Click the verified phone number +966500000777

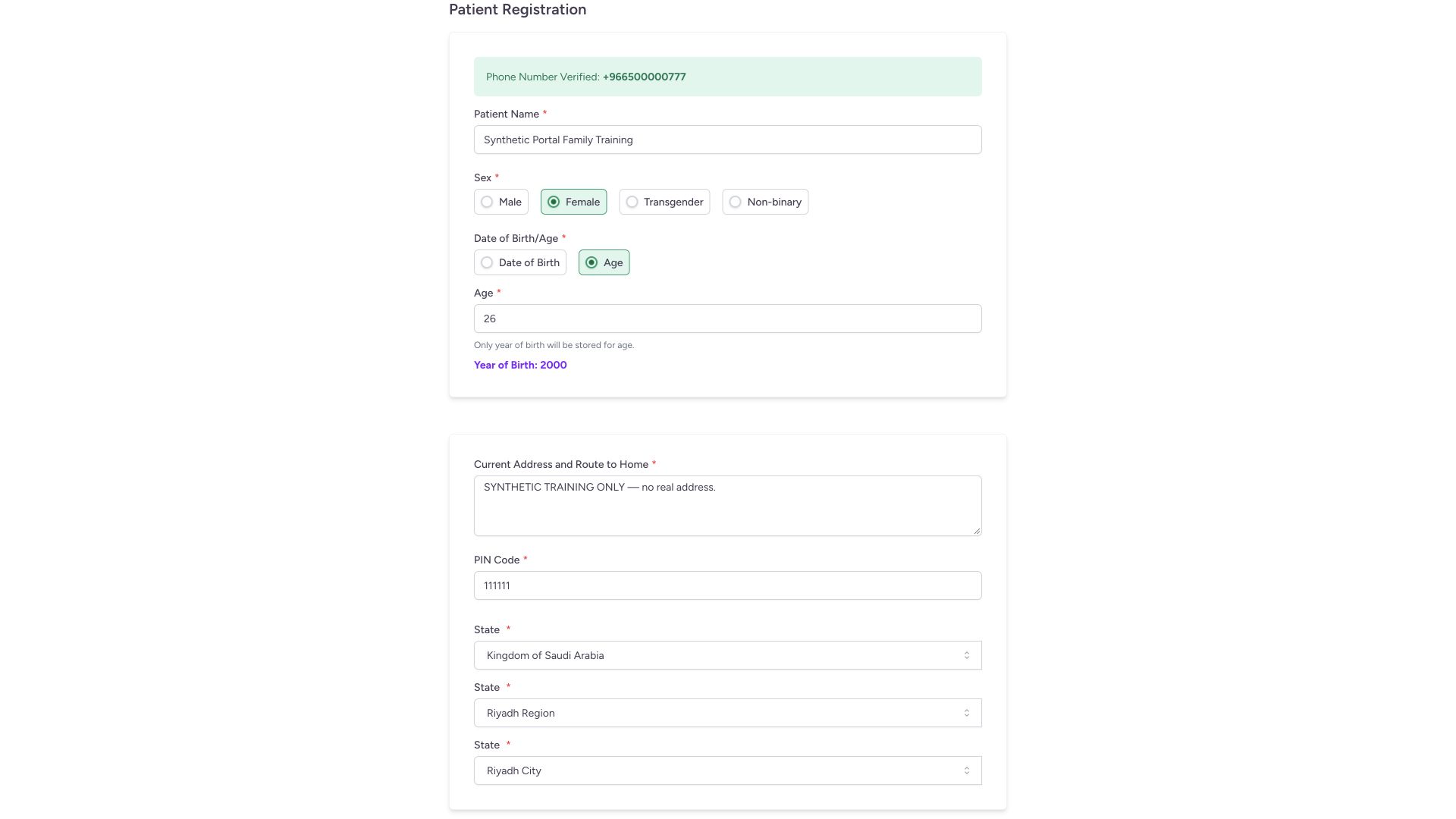644,77
